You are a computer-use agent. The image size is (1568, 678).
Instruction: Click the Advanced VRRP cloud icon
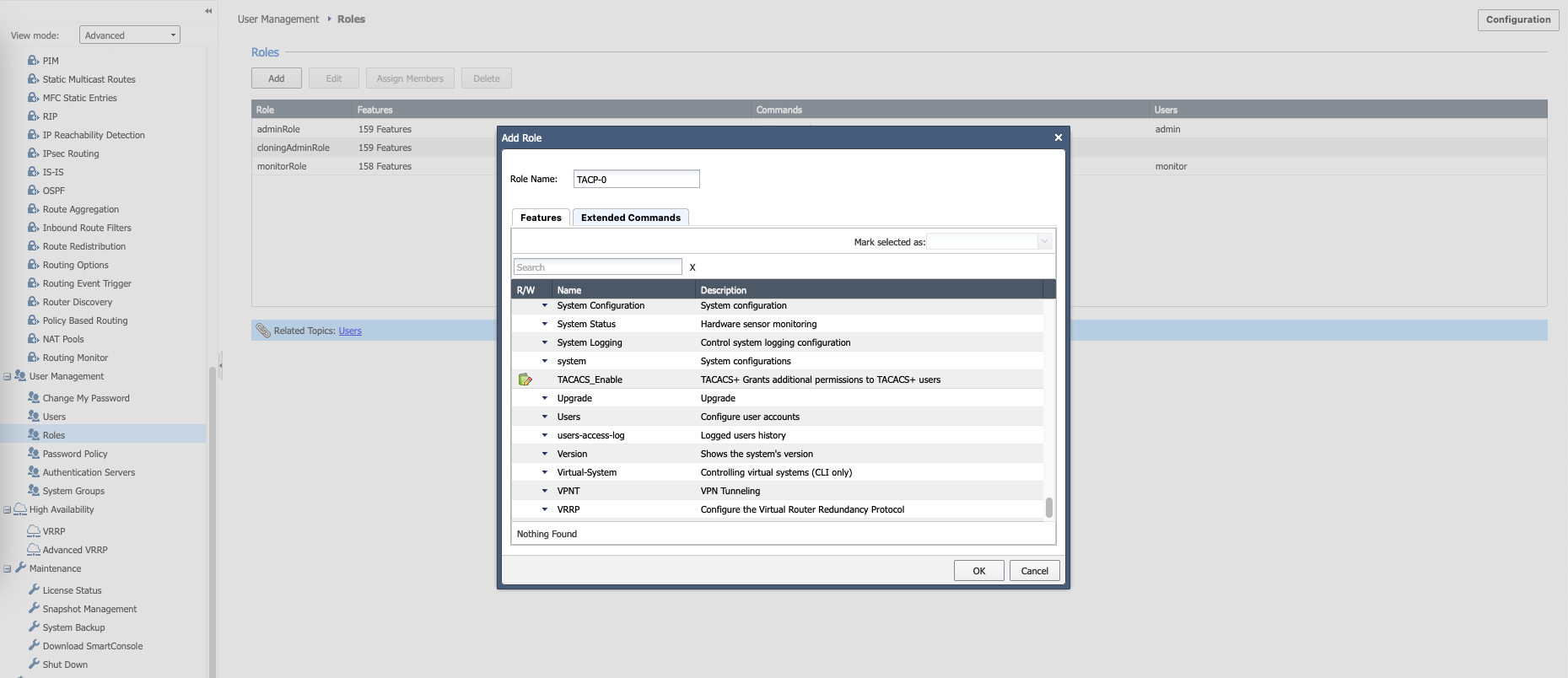pos(34,549)
